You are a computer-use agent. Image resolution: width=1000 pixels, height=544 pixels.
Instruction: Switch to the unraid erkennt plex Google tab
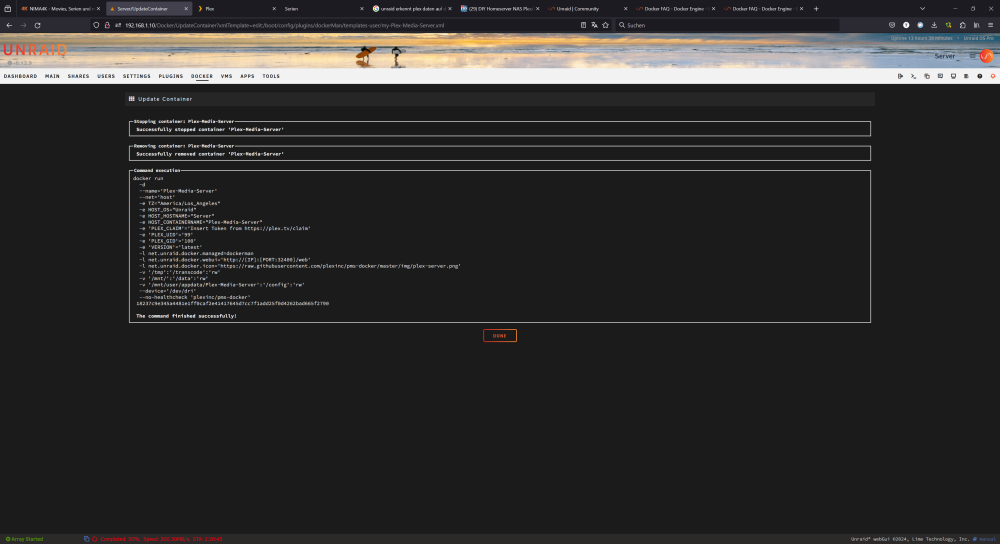click(x=412, y=9)
